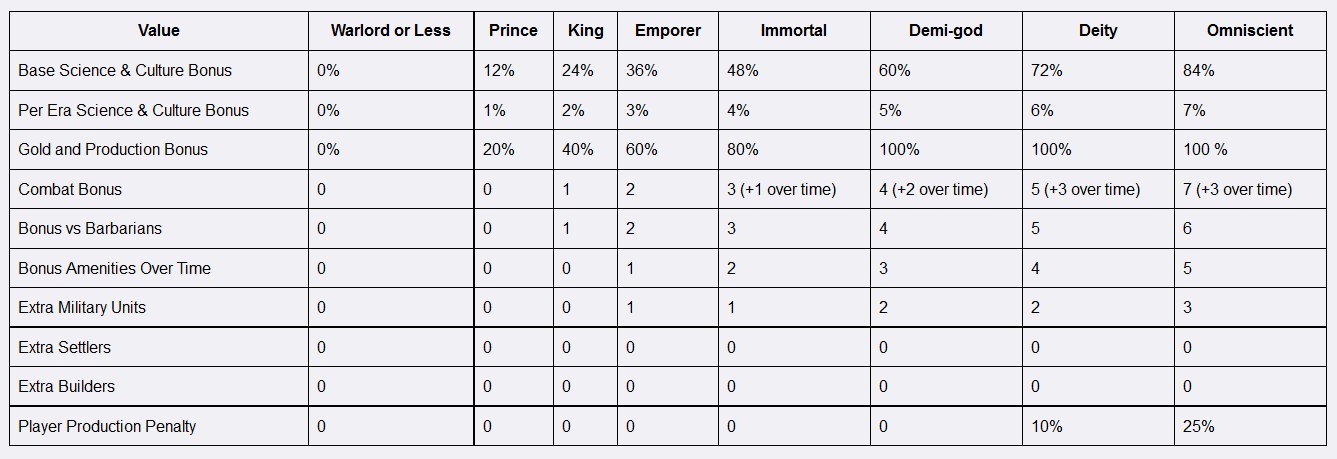This screenshot has width=1337, height=459.
Task: Select the Demi-god column header
Action: pos(945,31)
